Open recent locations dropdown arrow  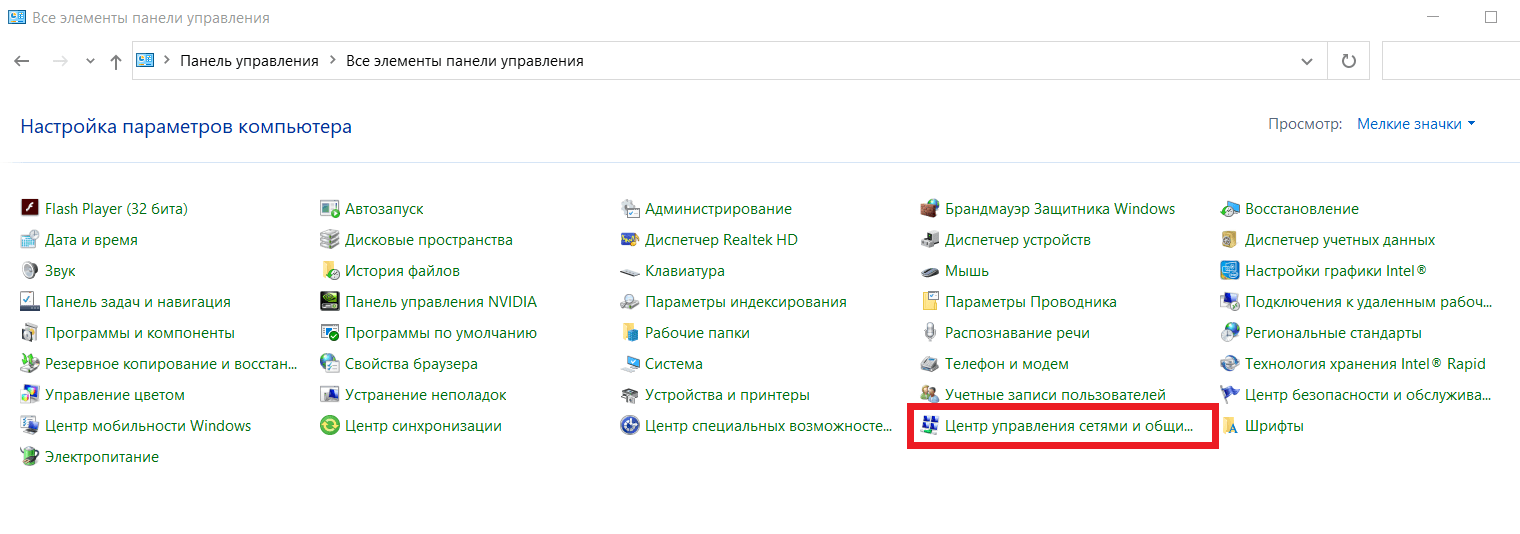pyautogui.click(x=90, y=61)
